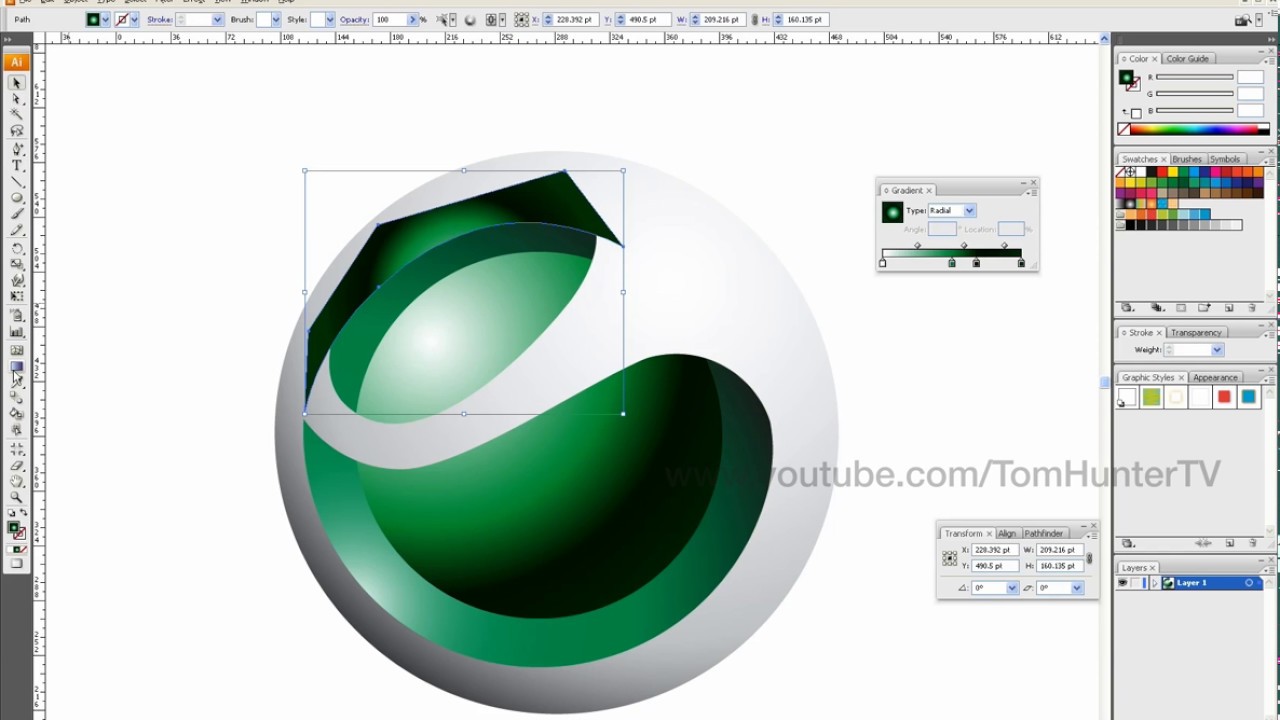Open the stroke color dropdown in control bar
Screen dimensions: 1280x720
click(x=133, y=20)
